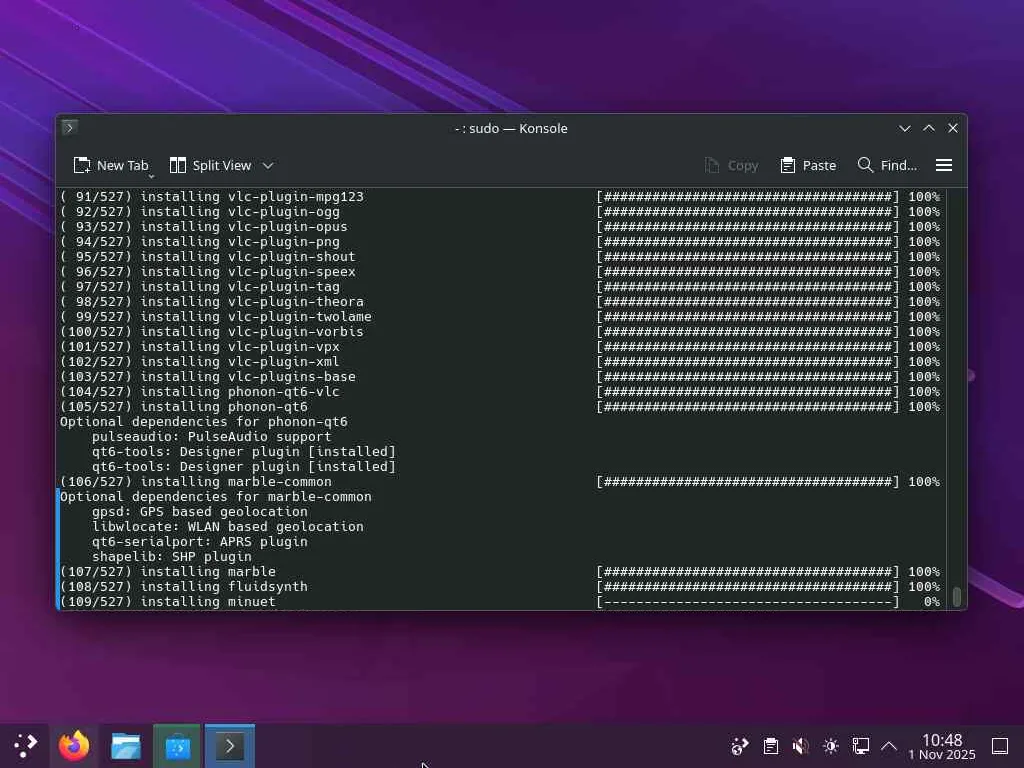
Task: Minimize the Konsole window
Action: [x=904, y=128]
